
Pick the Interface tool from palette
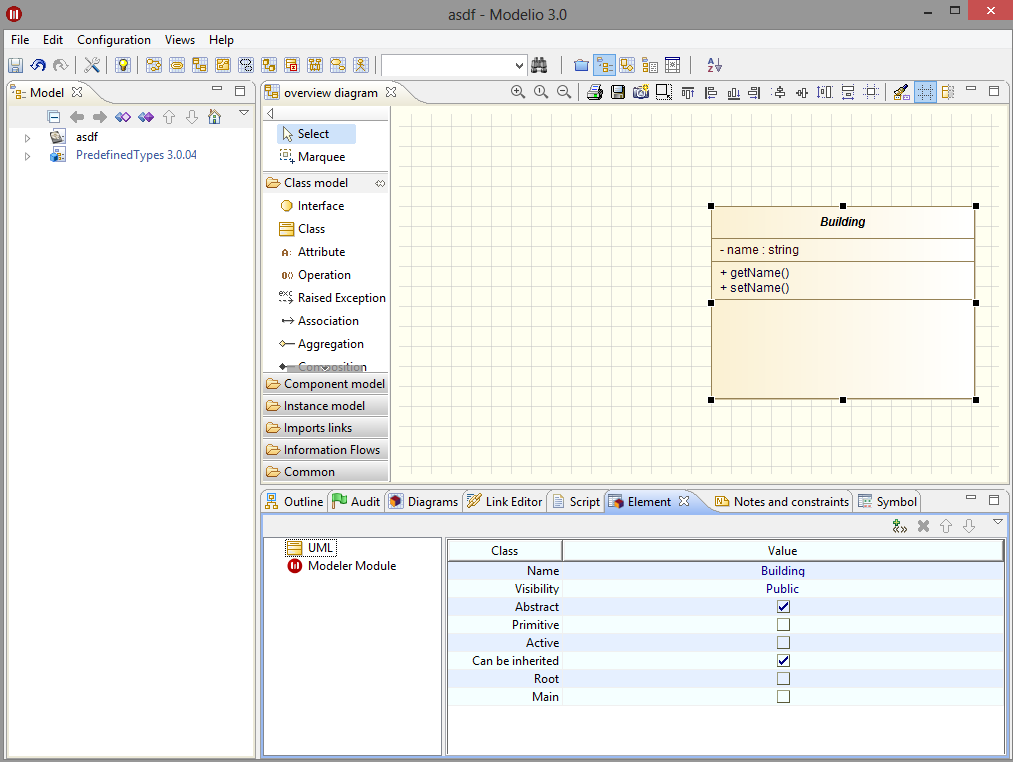point(320,206)
